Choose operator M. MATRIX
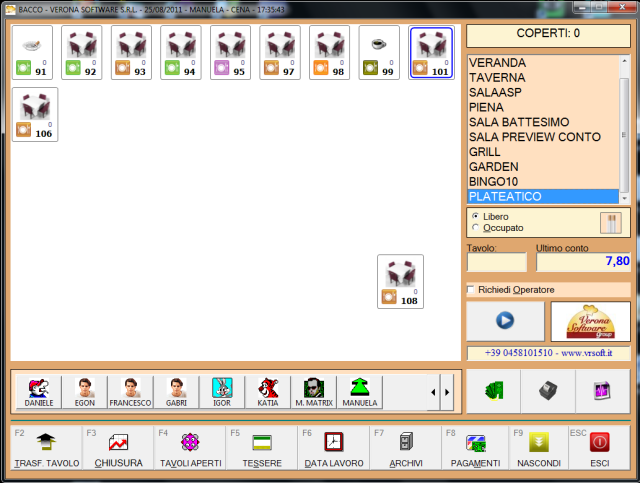The image size is (640, 483). point(314,392)
